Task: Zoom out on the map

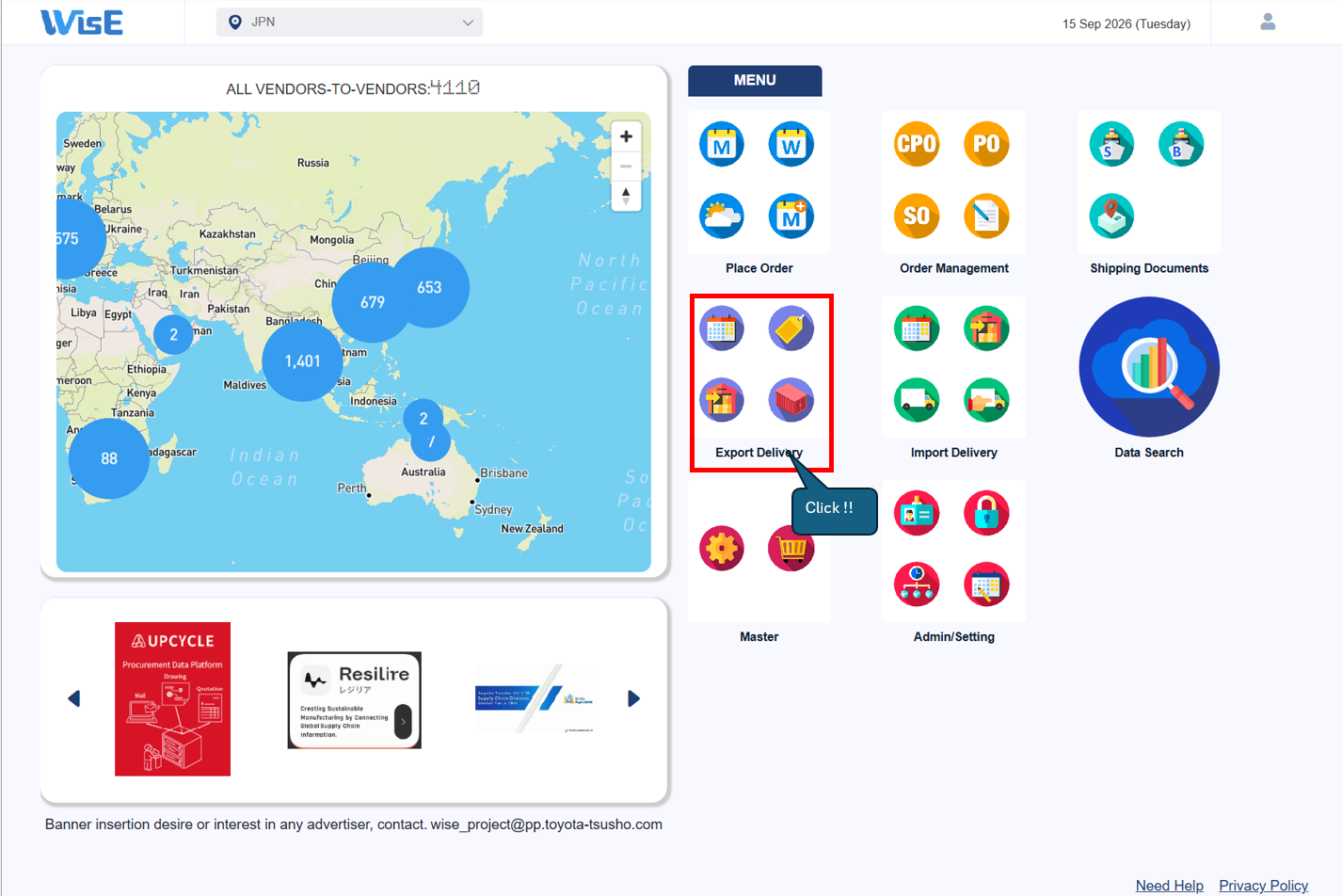Action: pyautogui.click(x=626, y=167)
